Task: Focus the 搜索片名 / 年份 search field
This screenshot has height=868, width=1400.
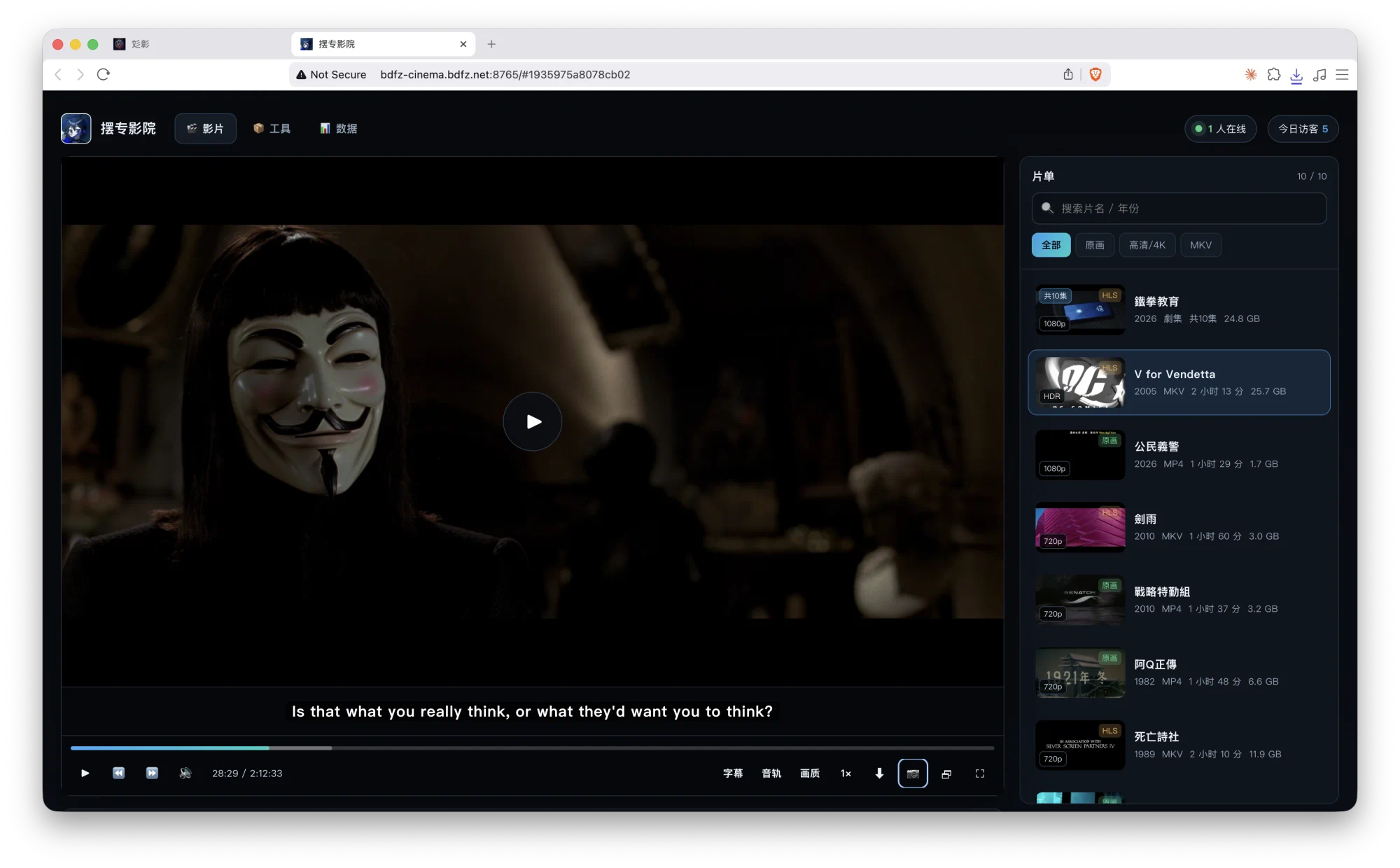Action: point(1179,209)
